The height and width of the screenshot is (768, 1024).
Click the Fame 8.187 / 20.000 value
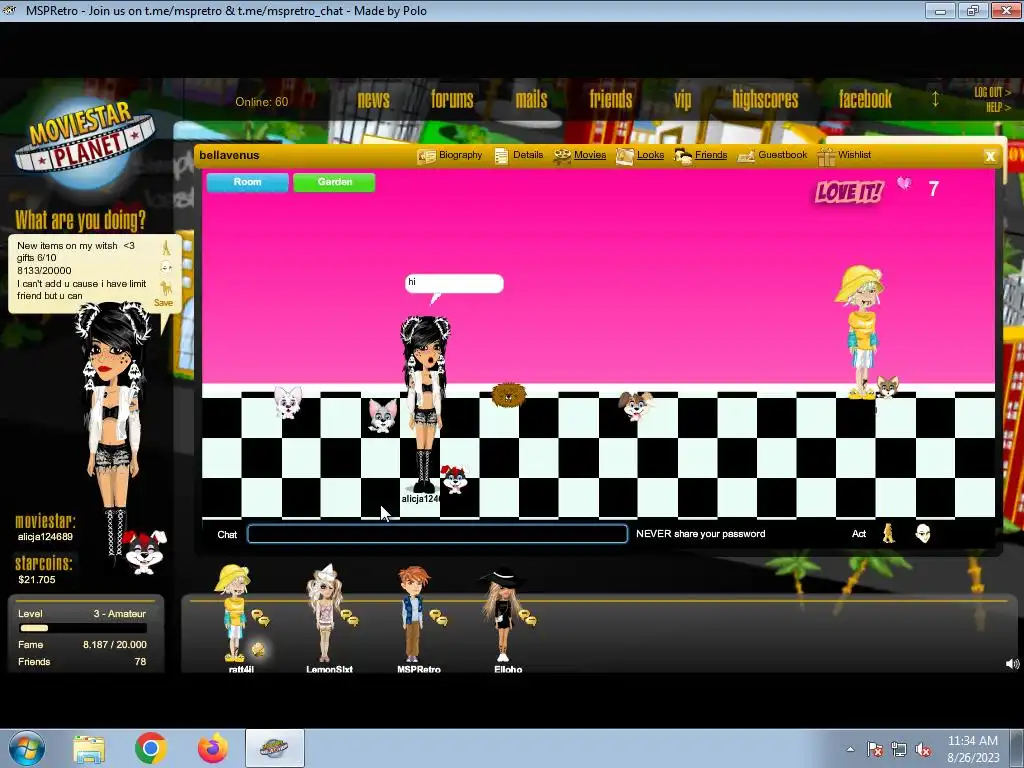tap(114, 645)
